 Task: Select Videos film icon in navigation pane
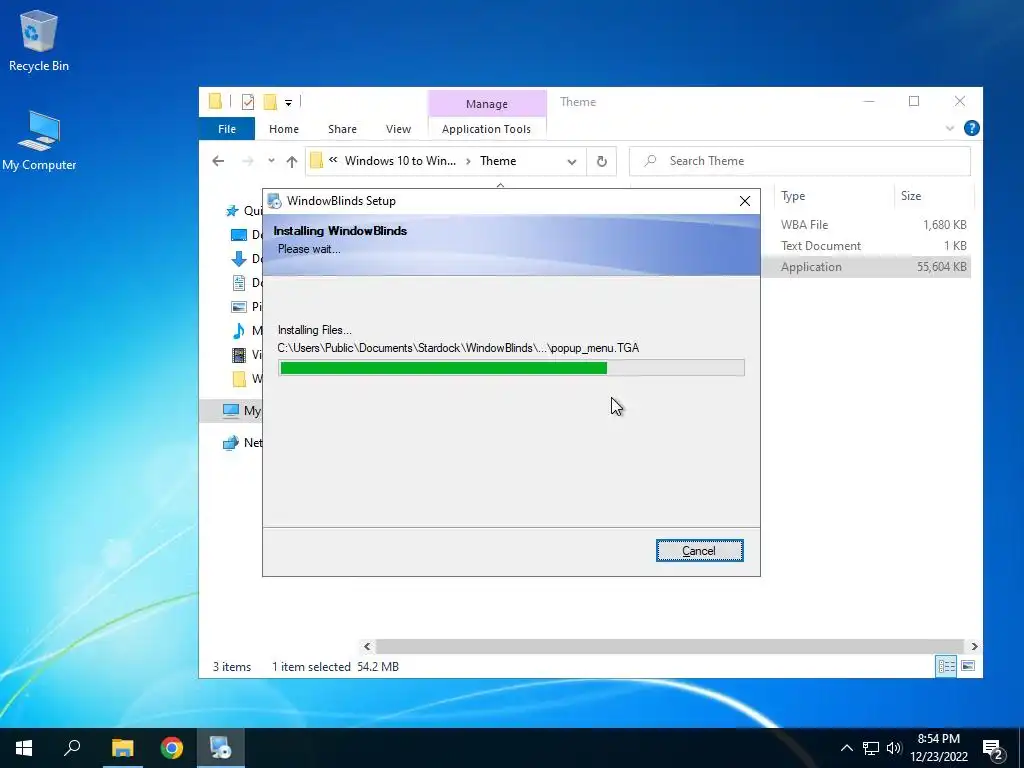point(239,355)
